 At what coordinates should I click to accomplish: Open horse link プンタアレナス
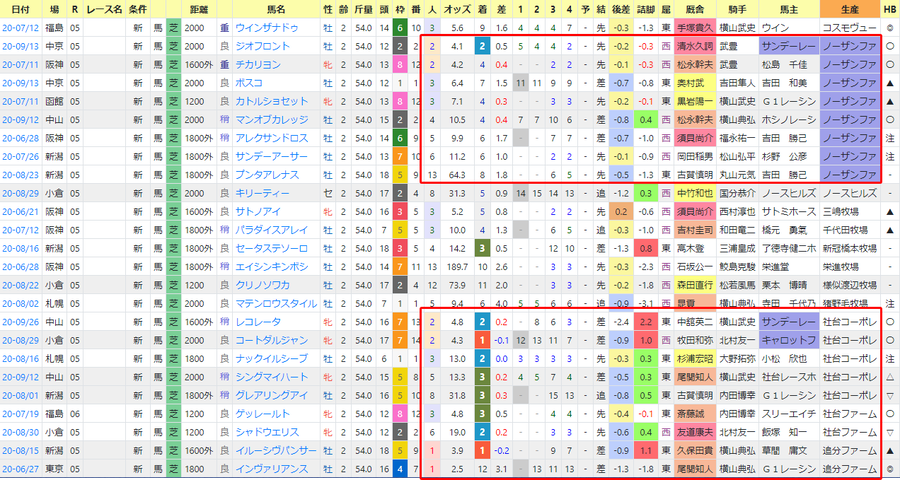267,175
